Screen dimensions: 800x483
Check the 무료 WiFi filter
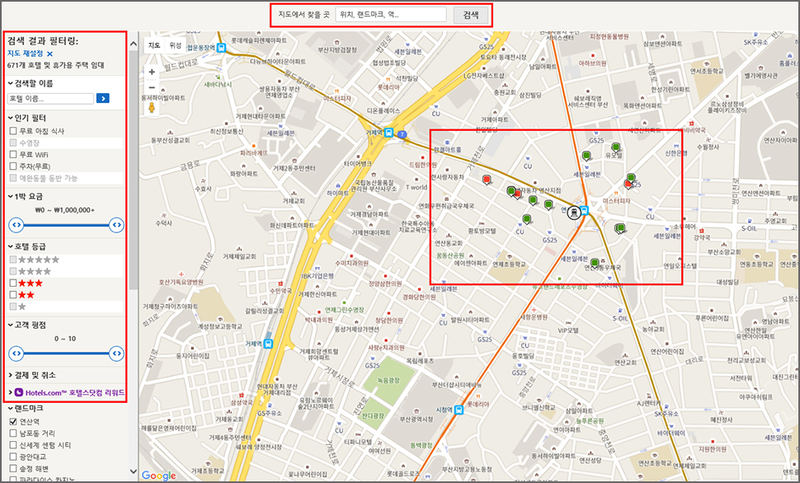[x=13, y=154]
